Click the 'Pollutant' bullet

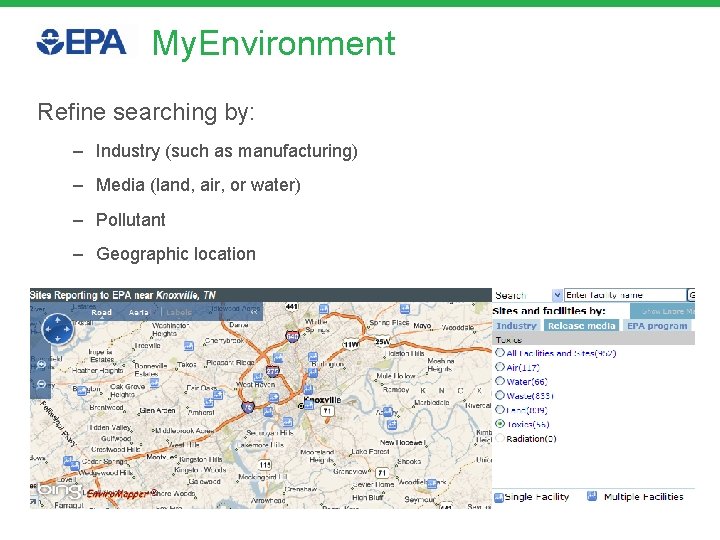(x=130, y=220)
